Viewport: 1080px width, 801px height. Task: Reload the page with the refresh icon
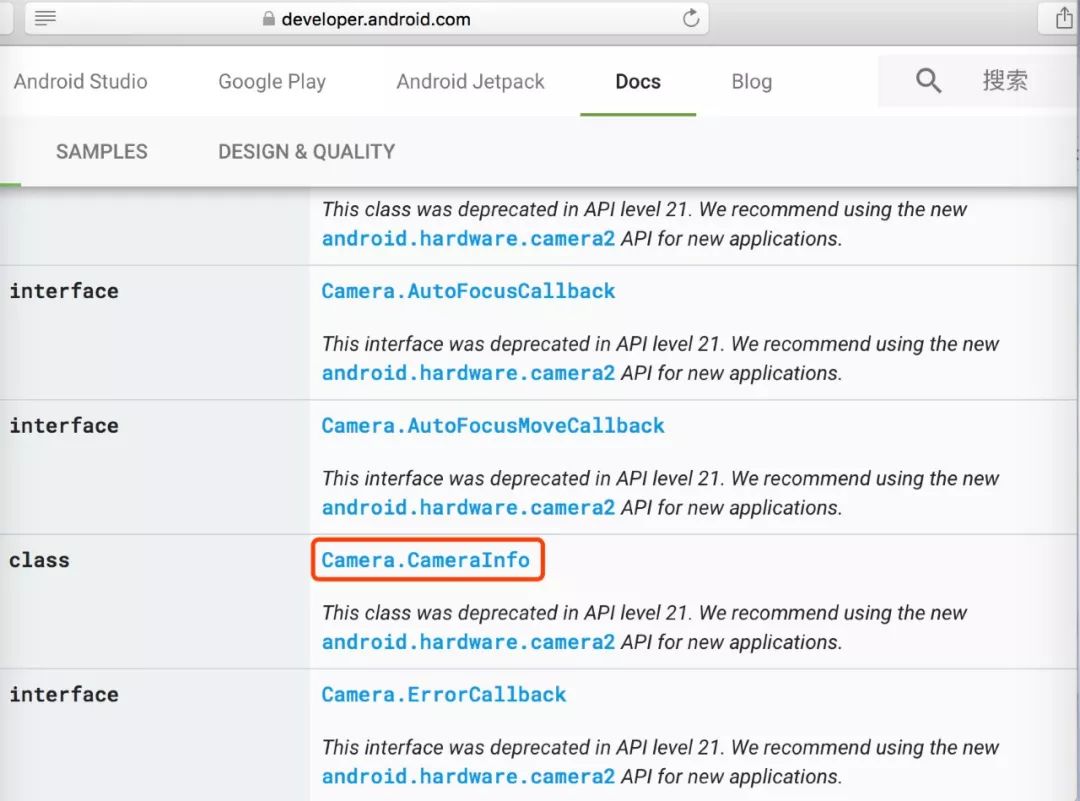coord(690,18)
